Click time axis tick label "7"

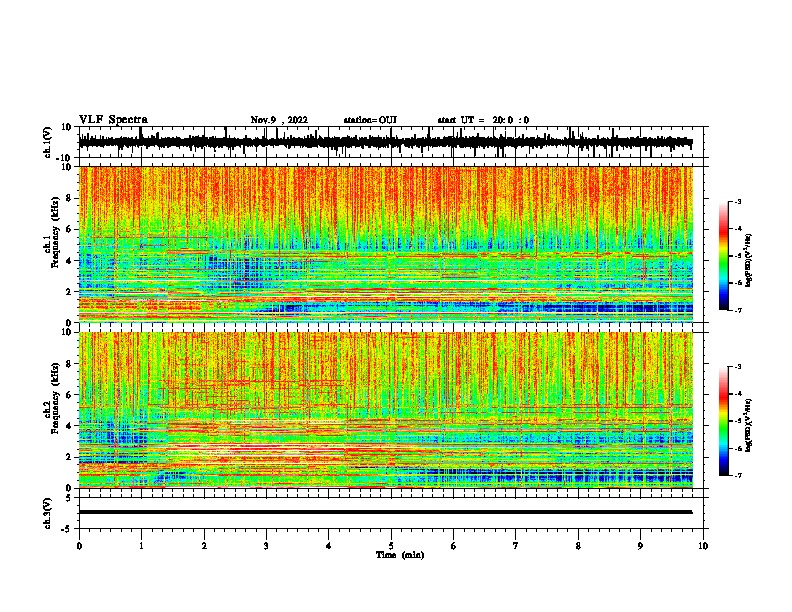(x=516, y=545)
